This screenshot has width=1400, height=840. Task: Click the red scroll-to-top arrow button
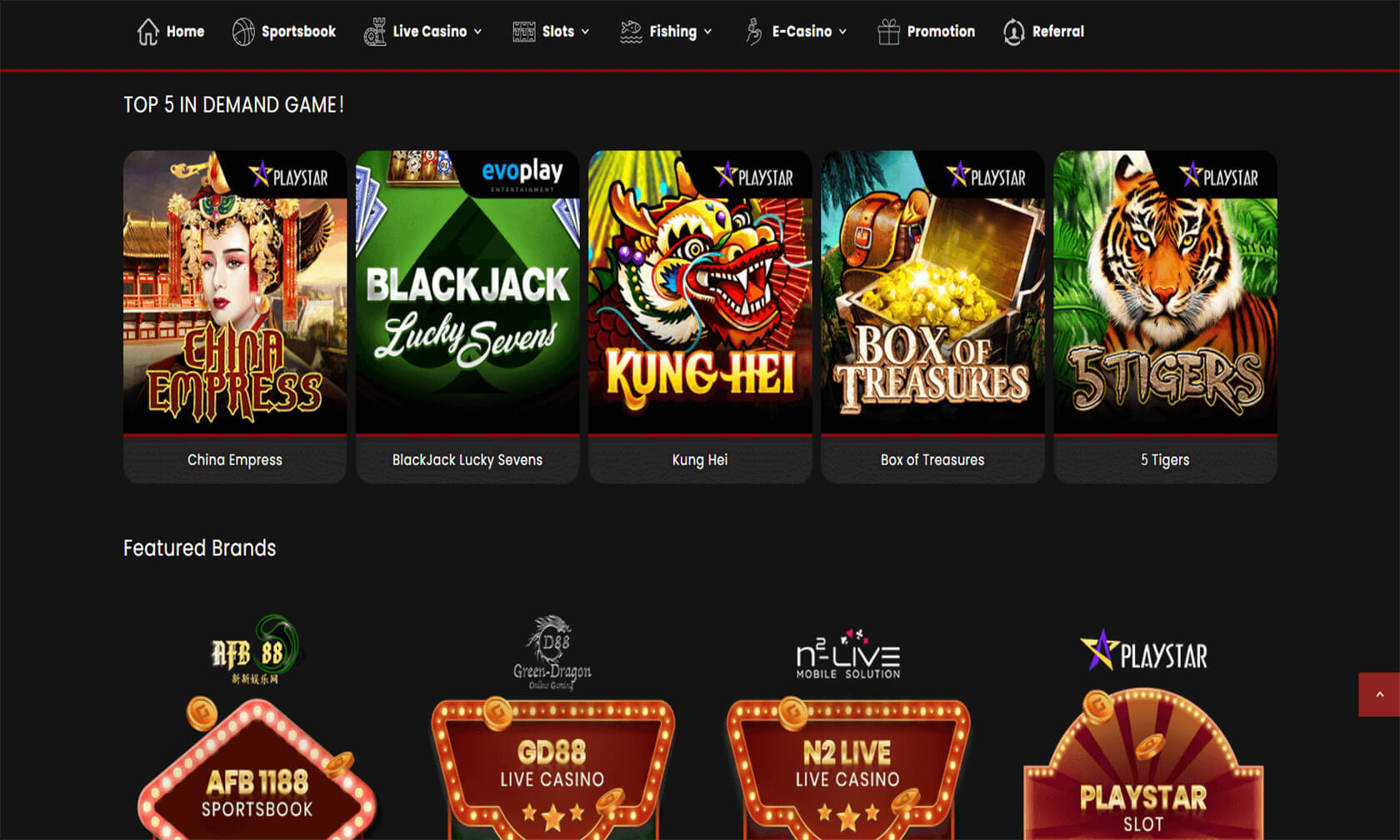pyautogui.click(x=1379, y=694)
